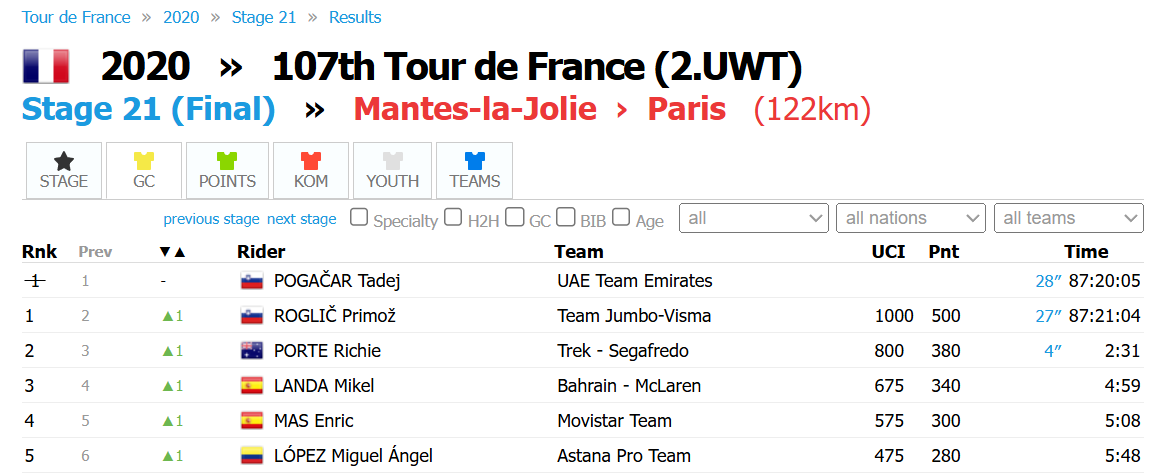The height and width of the screenshot is (476, 1172).
Task: Select the green jersey POINTS tab
Action: click(x=227, y=170)
